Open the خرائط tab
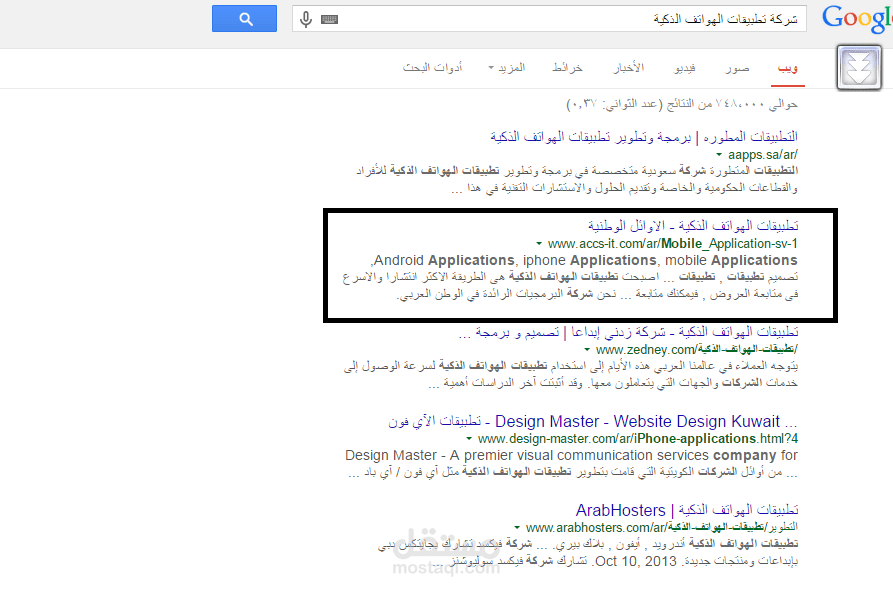The width and height of the screenshot is (893, 589). (x=567, y=68)
